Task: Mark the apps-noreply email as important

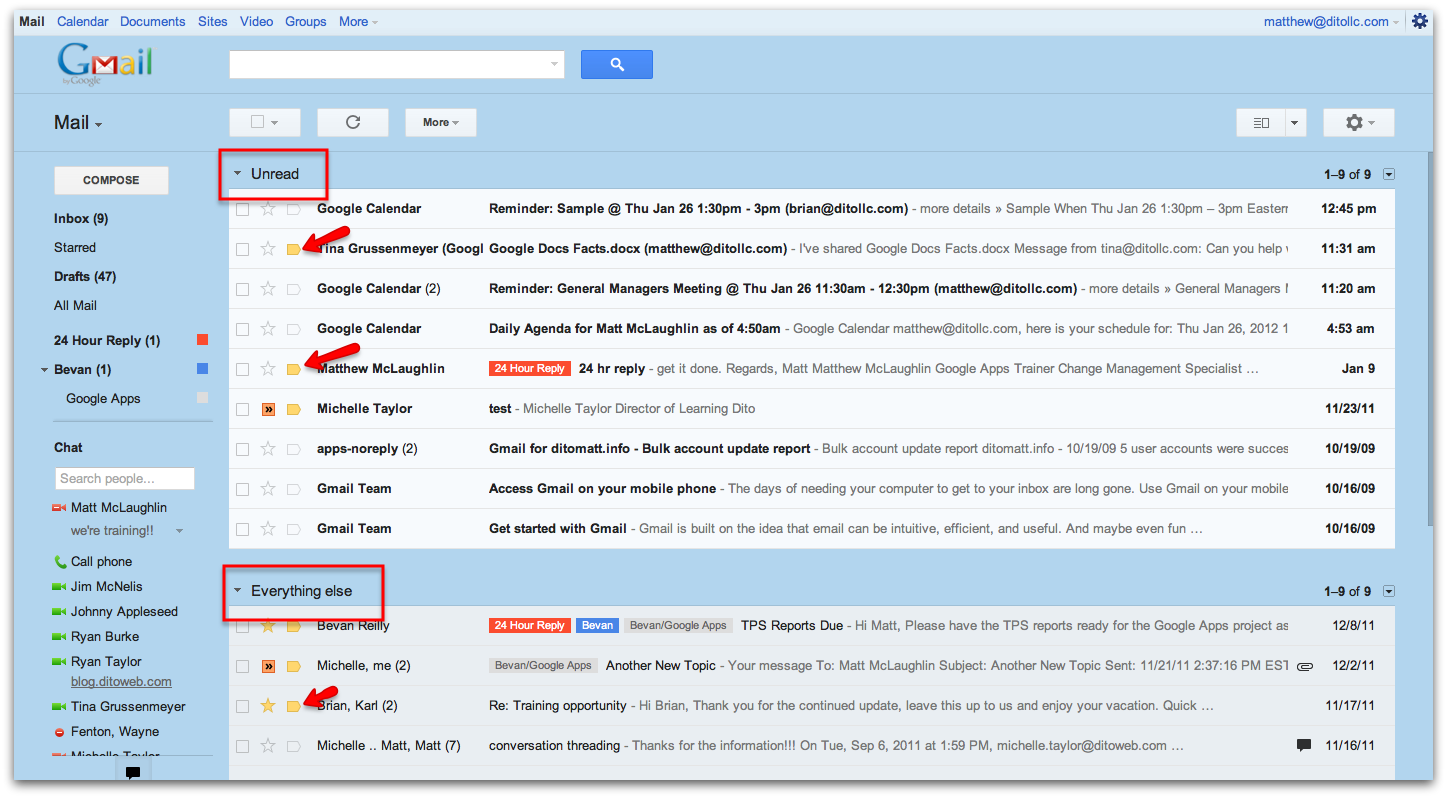Action: [294, 449]
